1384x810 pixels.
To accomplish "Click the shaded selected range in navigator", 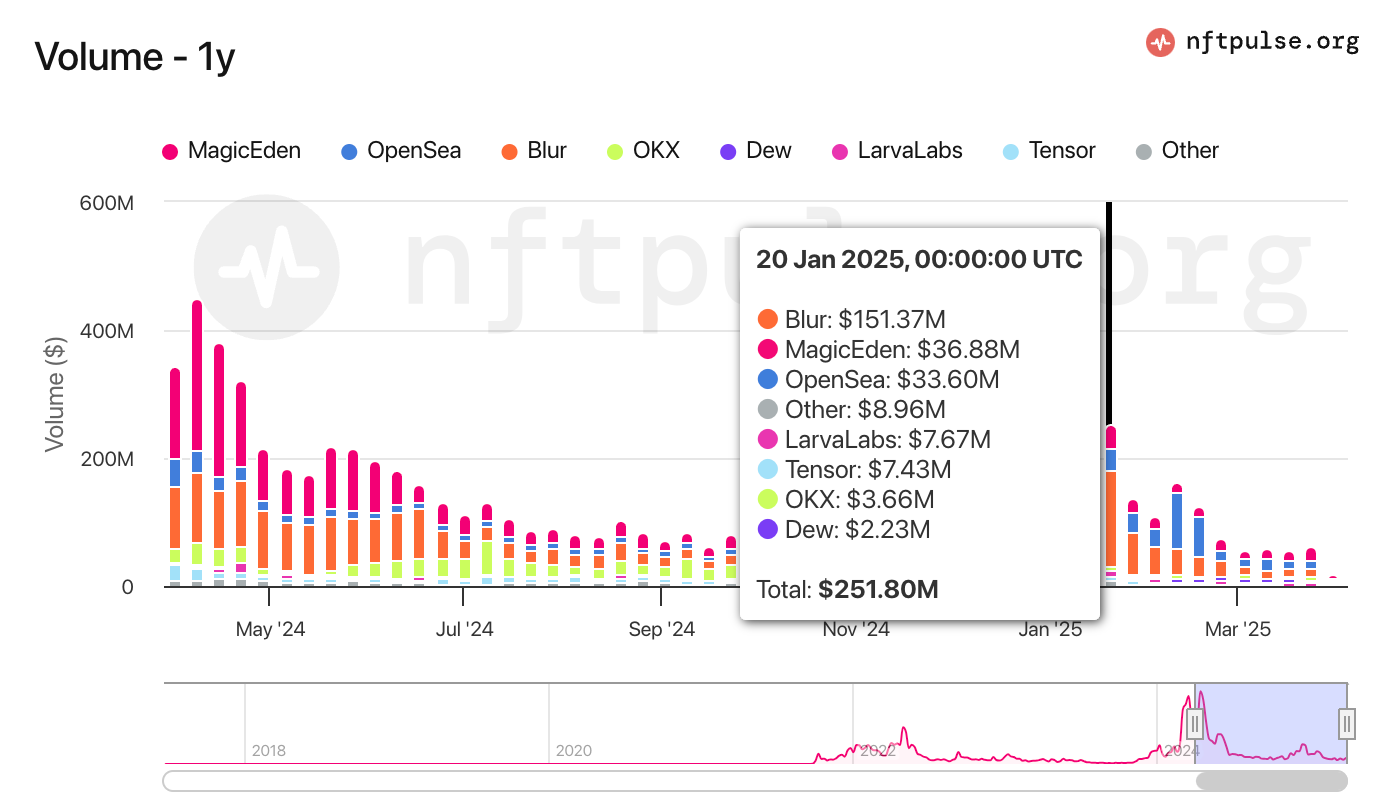I will coord(1271,724).
